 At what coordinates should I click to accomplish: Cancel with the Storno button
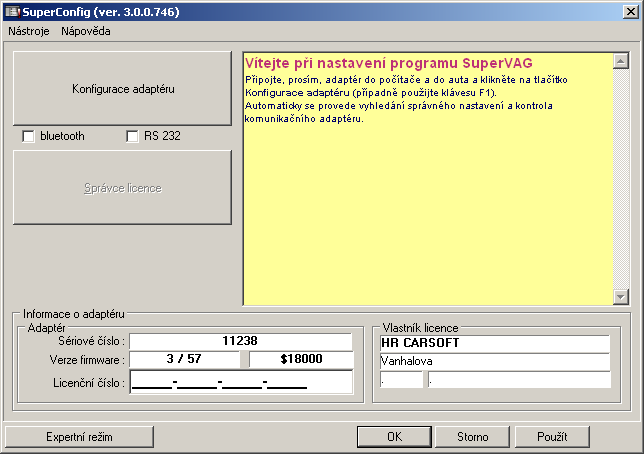click(472, 437)
